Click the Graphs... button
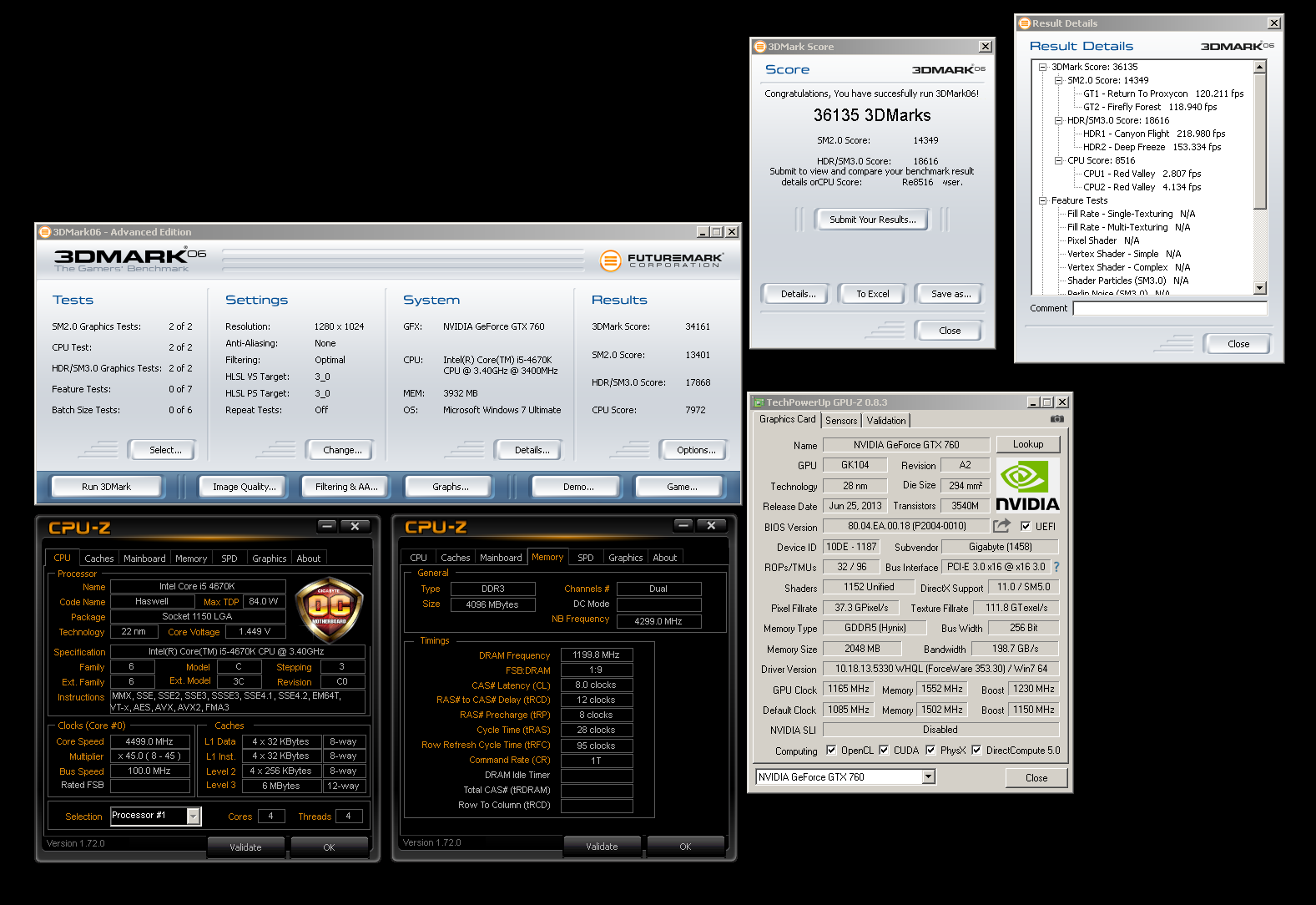The width and height of the screenshot is (1316, 905). pyautogui.click(x=451, y=487)
